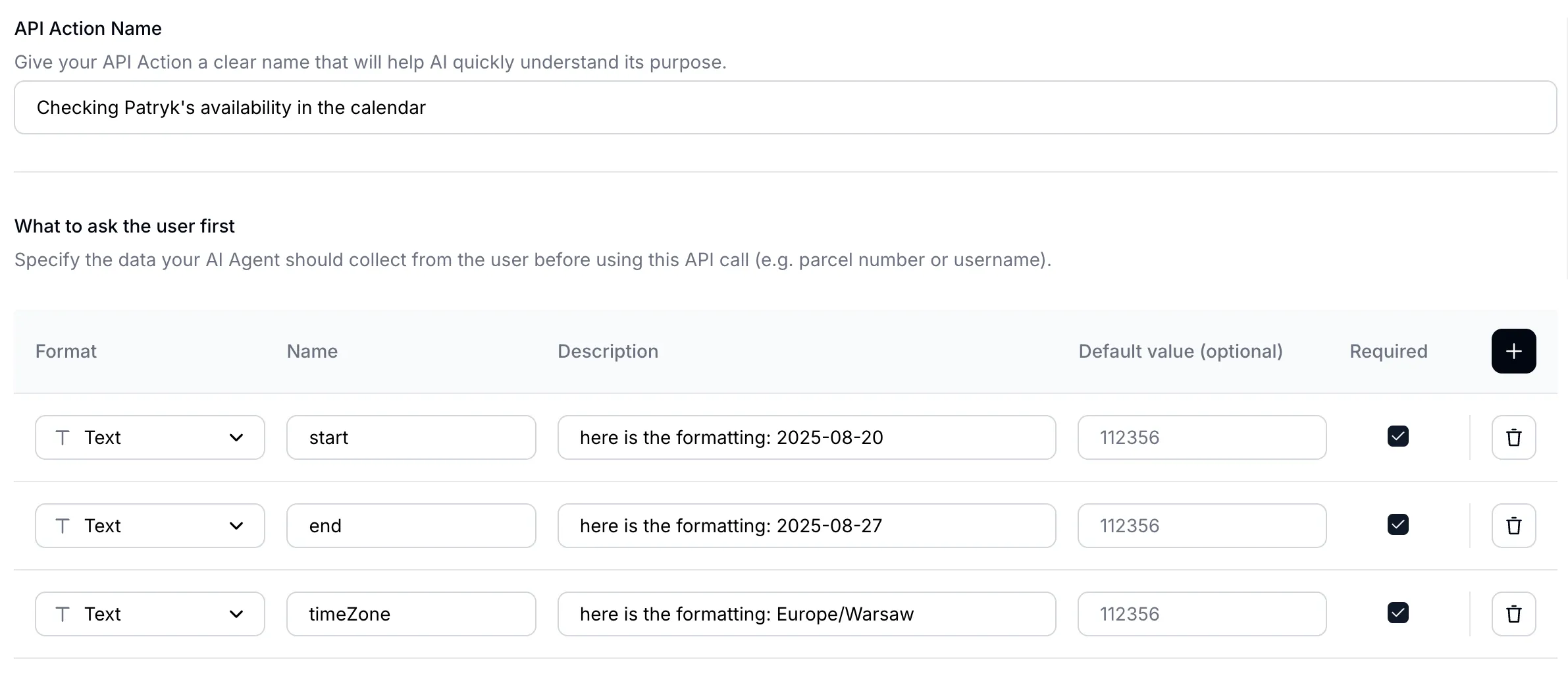Screen dimensions: 1568x693
Task: Delete the end field row
Action: tap(1513, 526)
